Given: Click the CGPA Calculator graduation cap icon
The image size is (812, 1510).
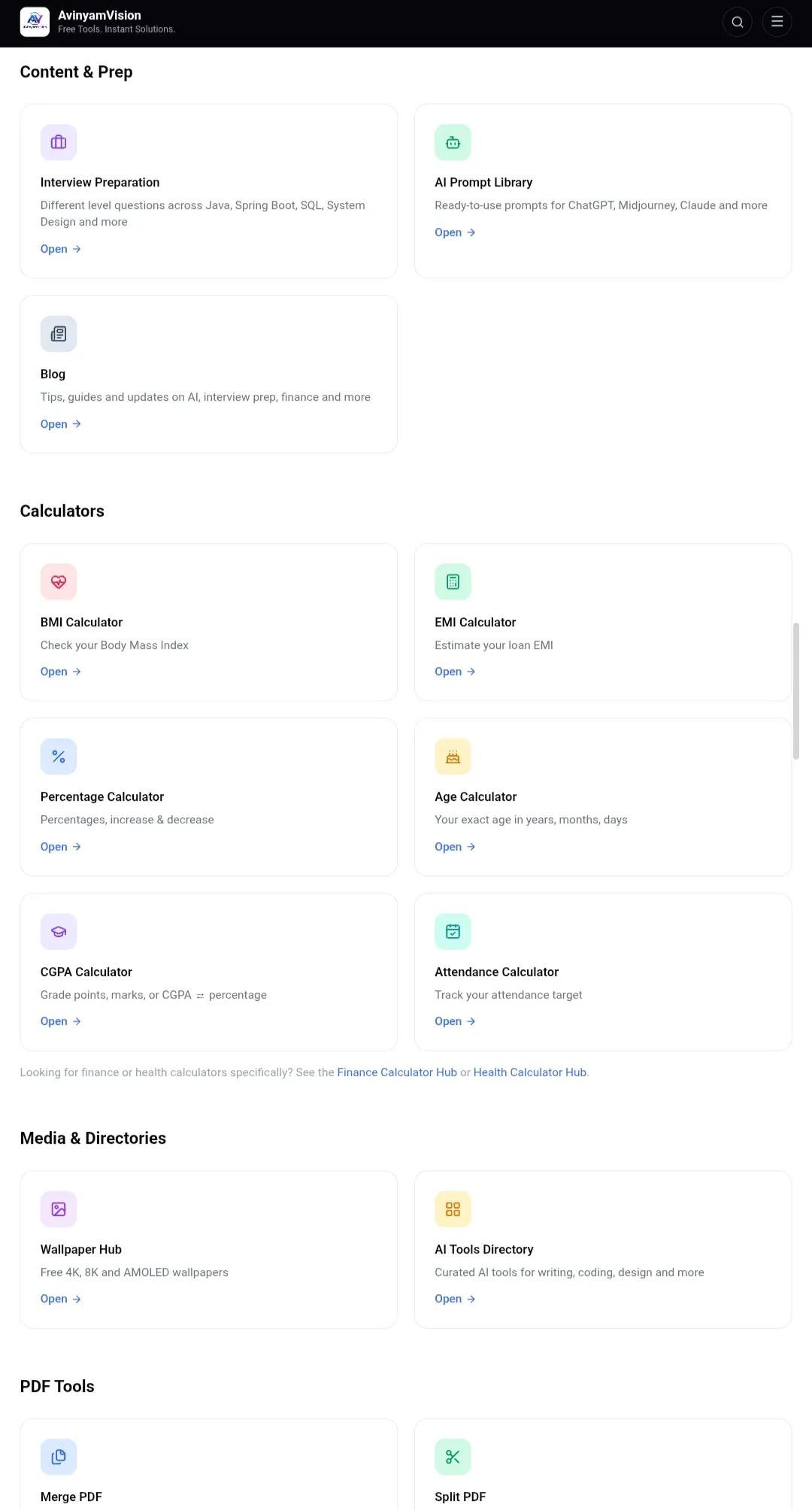Looking at the screenshot, I should coord(59,932).
